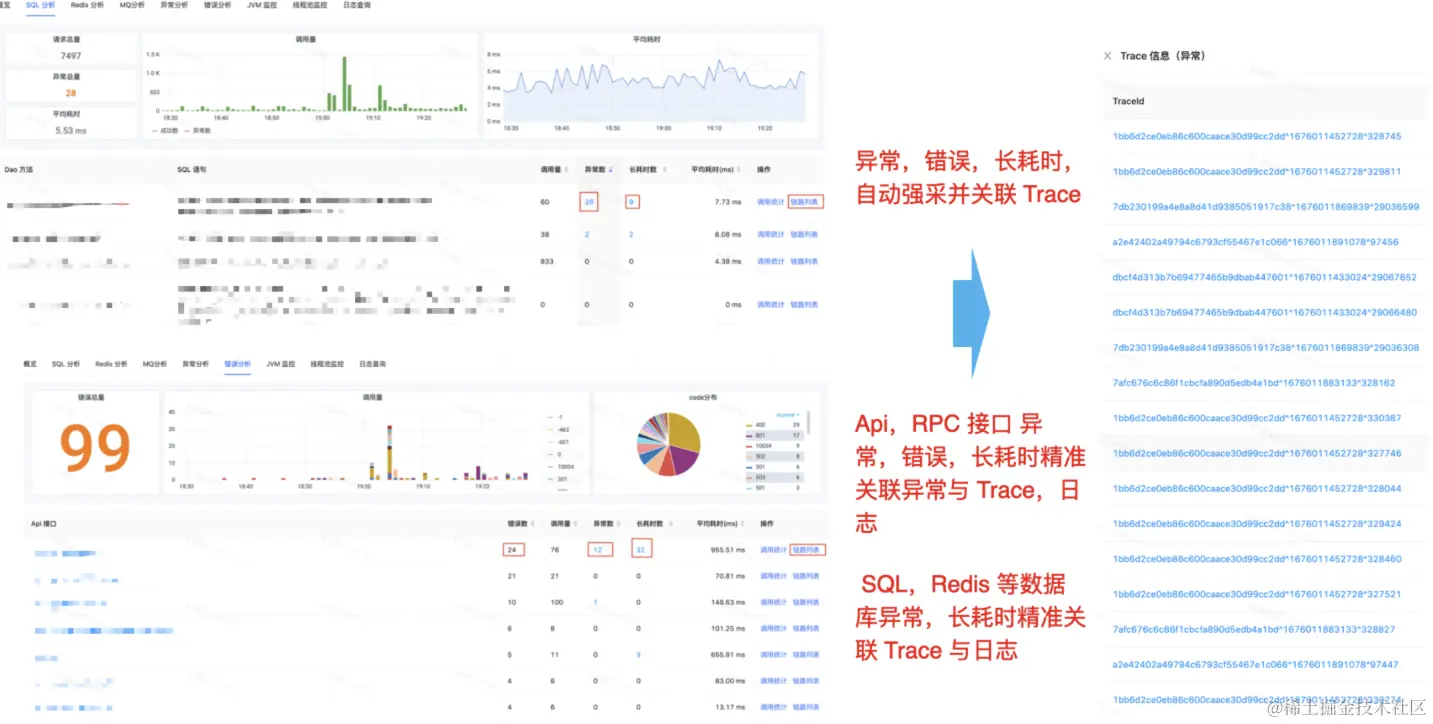Open the TraceId ending in 29036599
This screenshot has height=724, width=1433.
1265,207
